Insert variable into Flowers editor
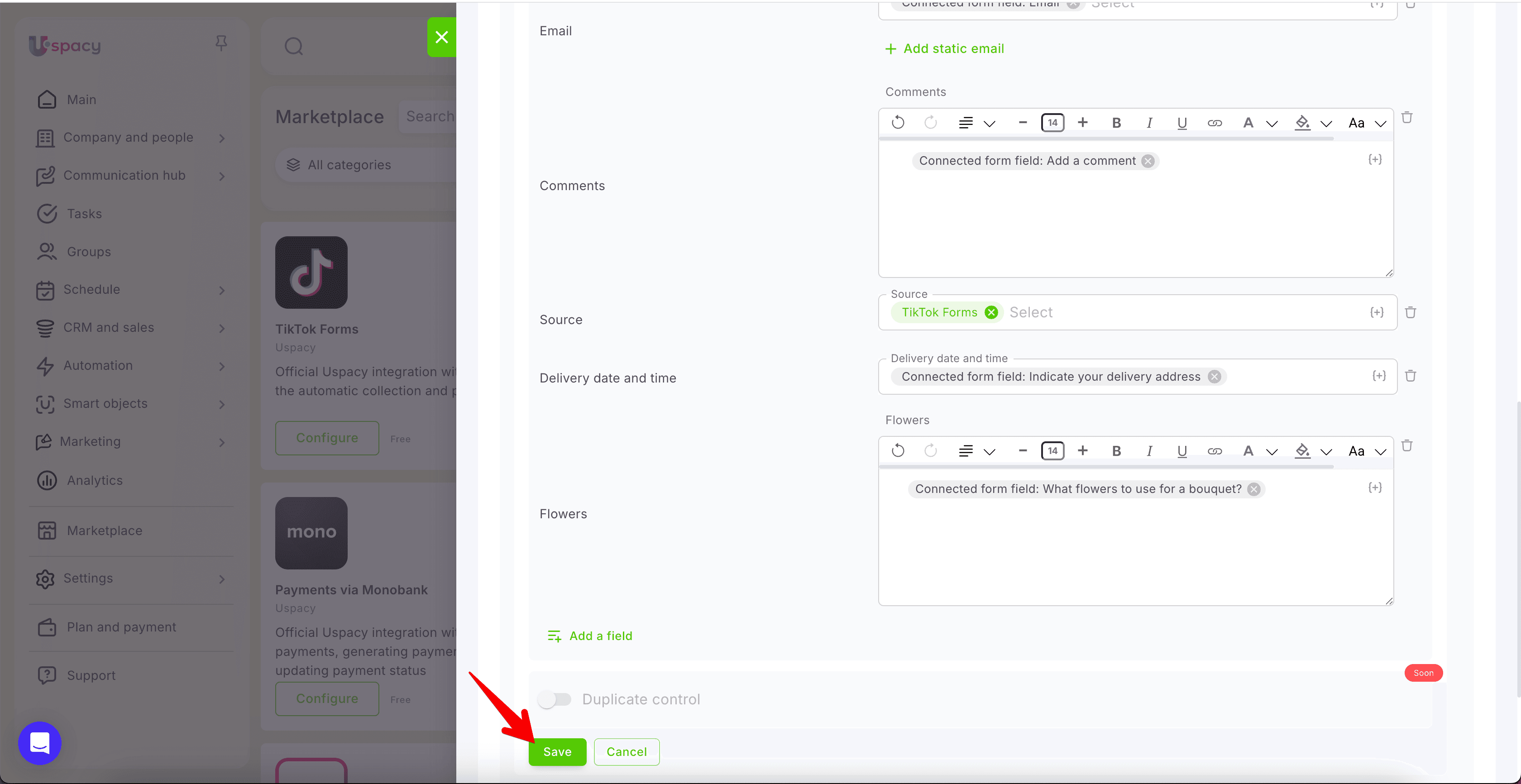This screenshot has width=1521, height=784. click(1375, 488)
